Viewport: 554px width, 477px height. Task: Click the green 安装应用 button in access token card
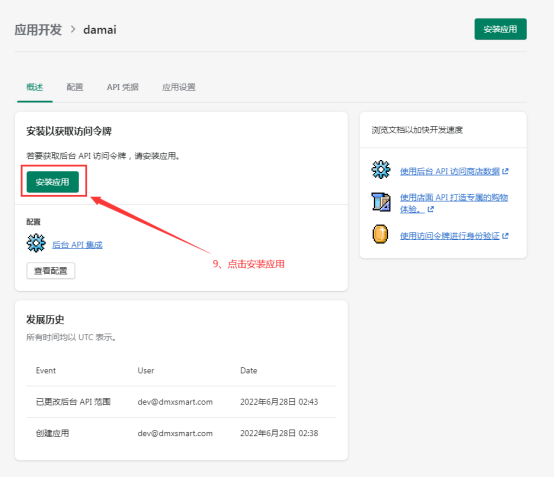[x=53, y=182]
